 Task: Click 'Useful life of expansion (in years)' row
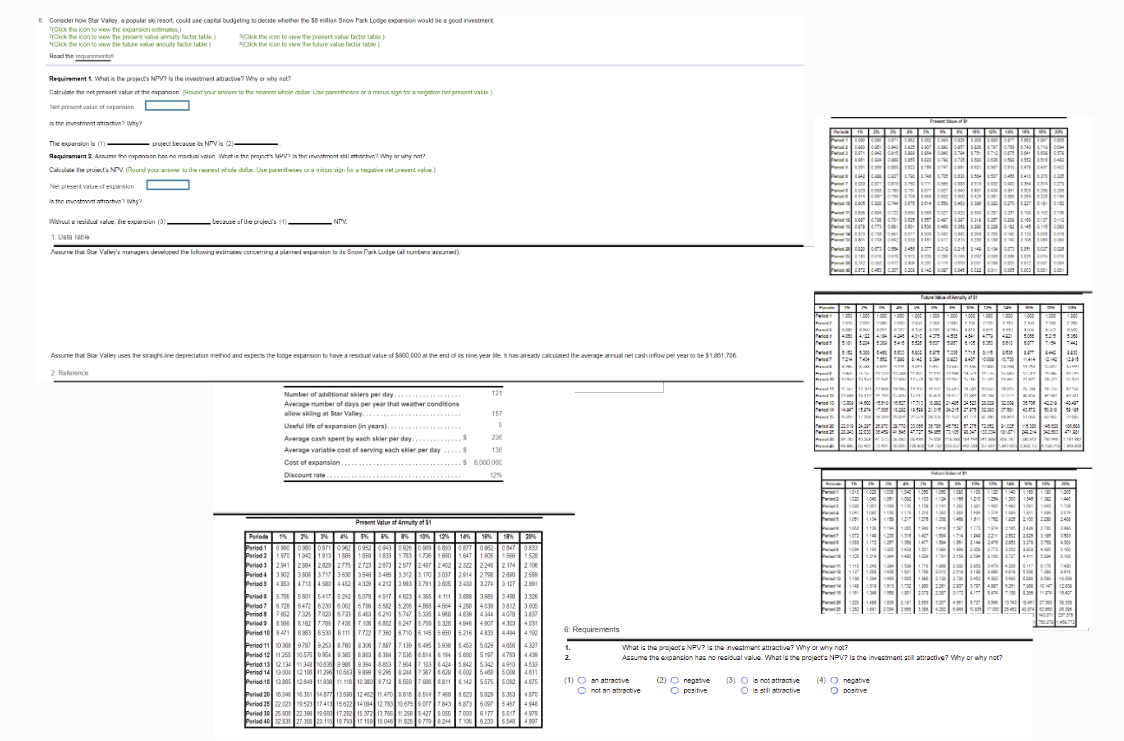(x=393, y=426)
